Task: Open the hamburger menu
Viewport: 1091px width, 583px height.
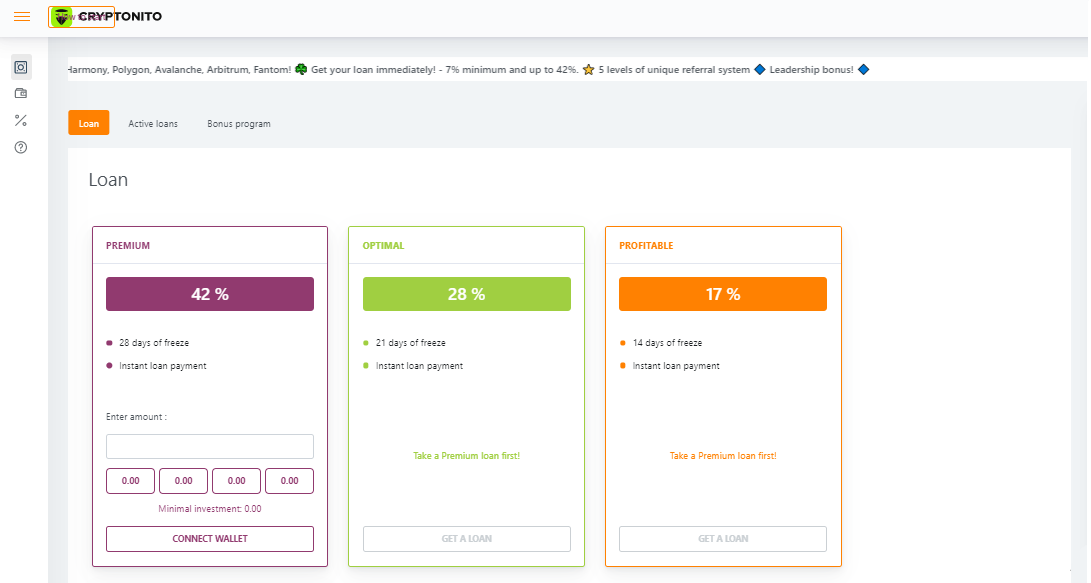Action: (x=22, y=16)
